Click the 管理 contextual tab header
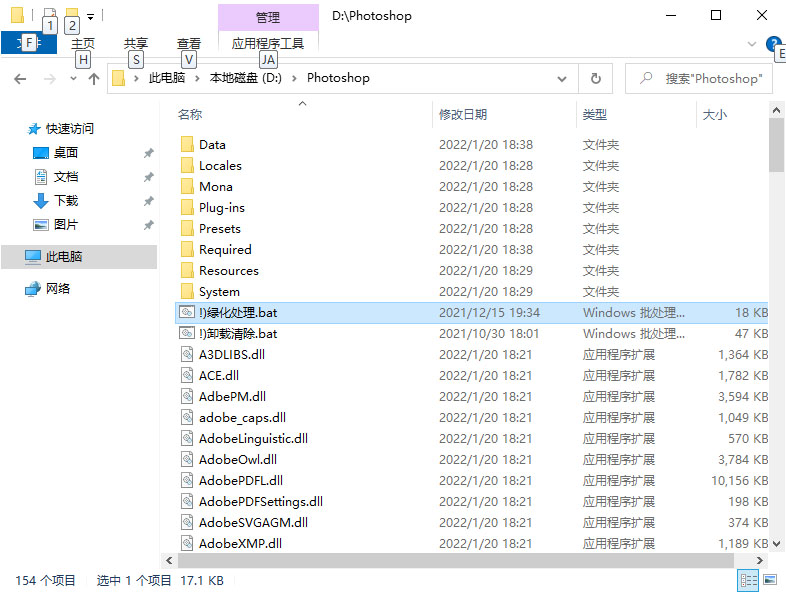 (x=268, y=17)
